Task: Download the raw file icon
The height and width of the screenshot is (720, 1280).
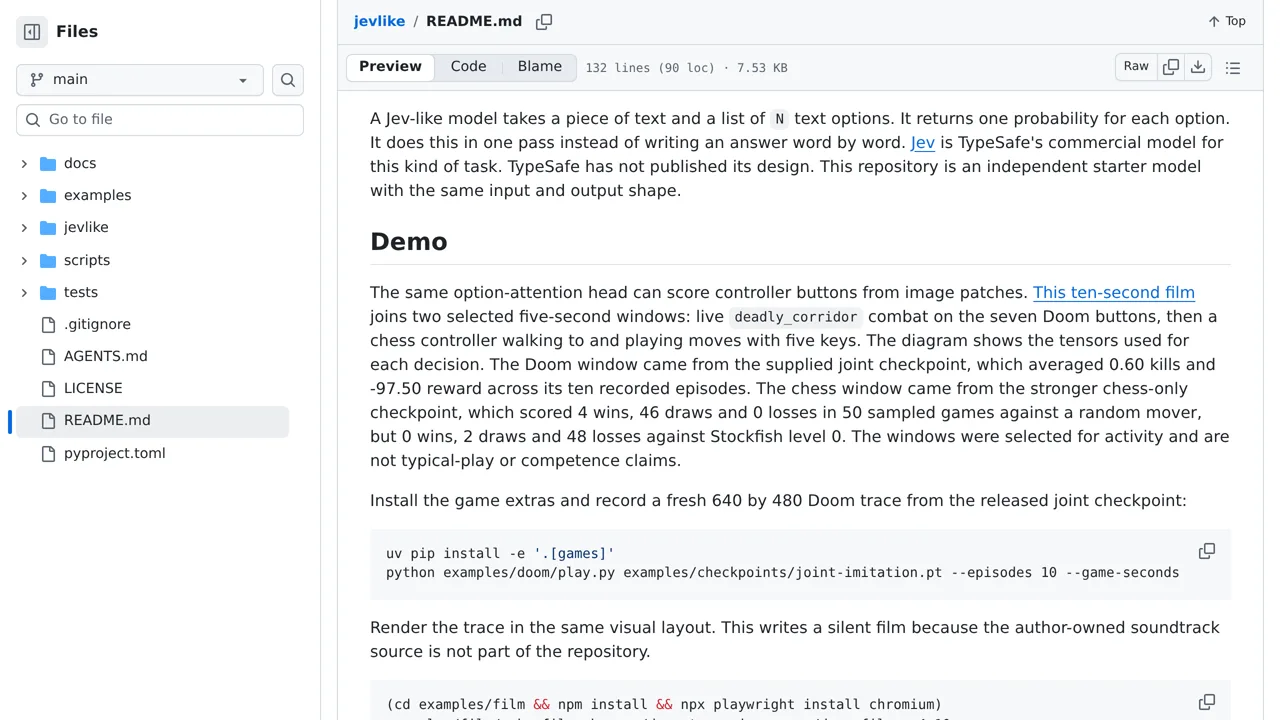Action: coord(1198,67)
